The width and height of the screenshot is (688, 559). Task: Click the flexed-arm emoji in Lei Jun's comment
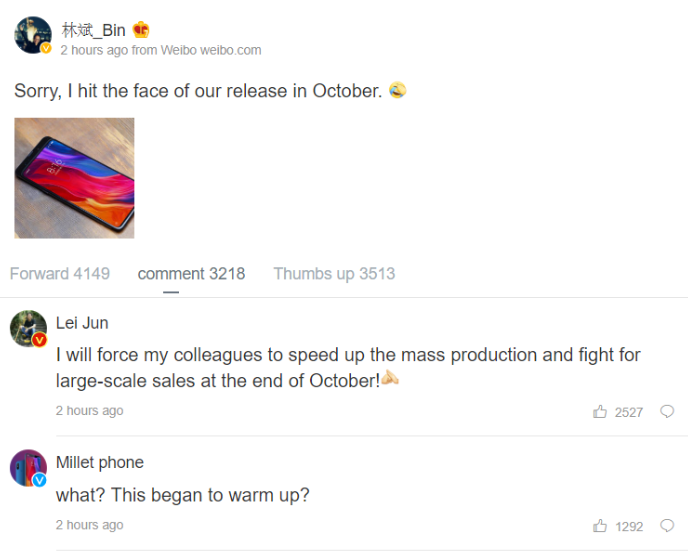tap(390, 380)
